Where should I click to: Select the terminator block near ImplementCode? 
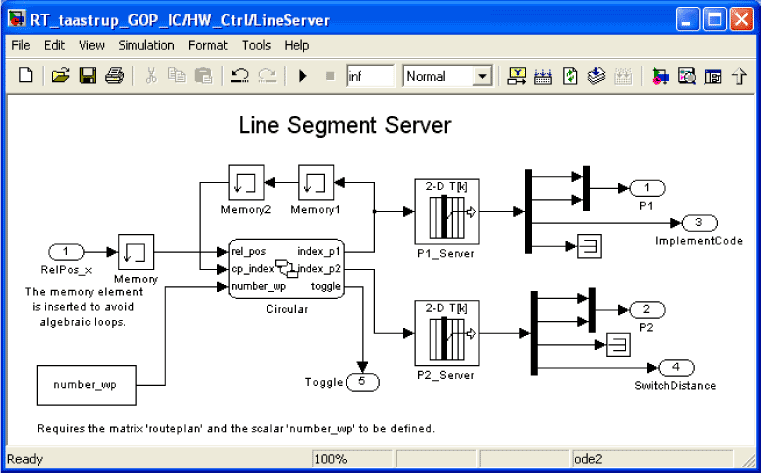(590, 246)
